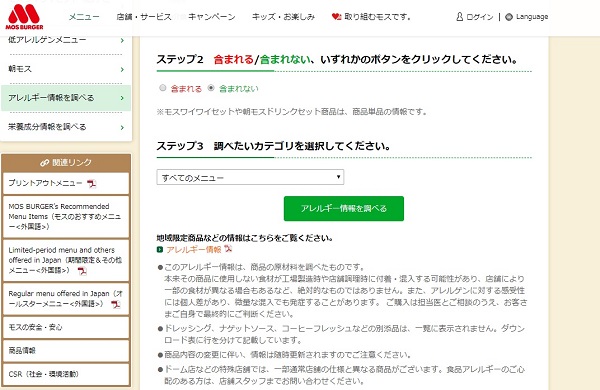Open the メニュー navigation item
Image resolution: width=600 pixels, height=390 pixels.
coord(84,17)
